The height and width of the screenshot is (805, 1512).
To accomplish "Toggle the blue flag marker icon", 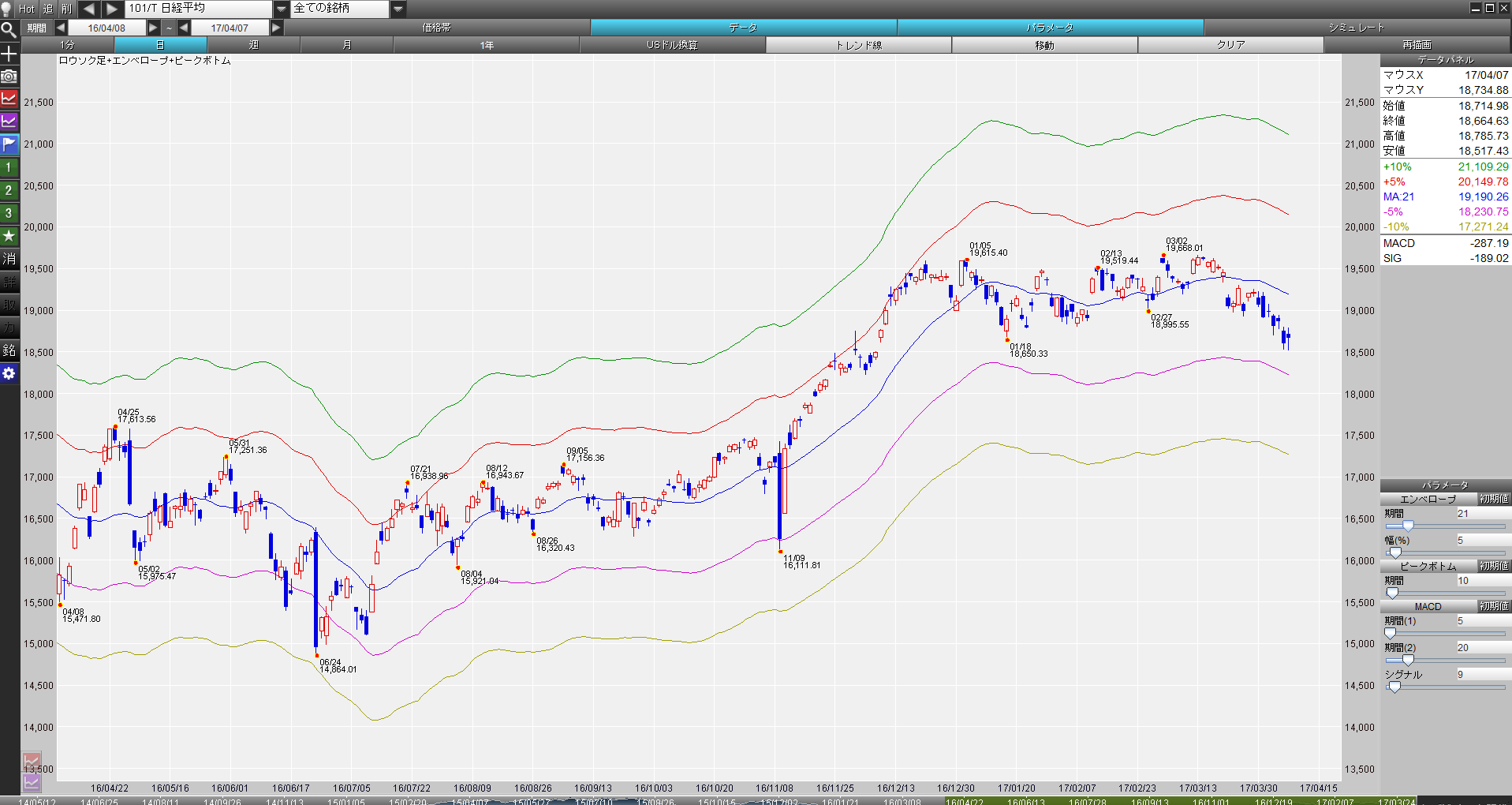I will [9, 144].
